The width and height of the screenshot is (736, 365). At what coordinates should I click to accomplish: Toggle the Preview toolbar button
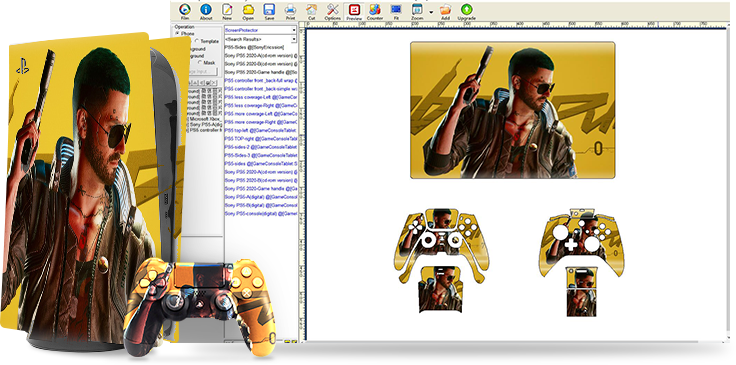tap(354, 11)
